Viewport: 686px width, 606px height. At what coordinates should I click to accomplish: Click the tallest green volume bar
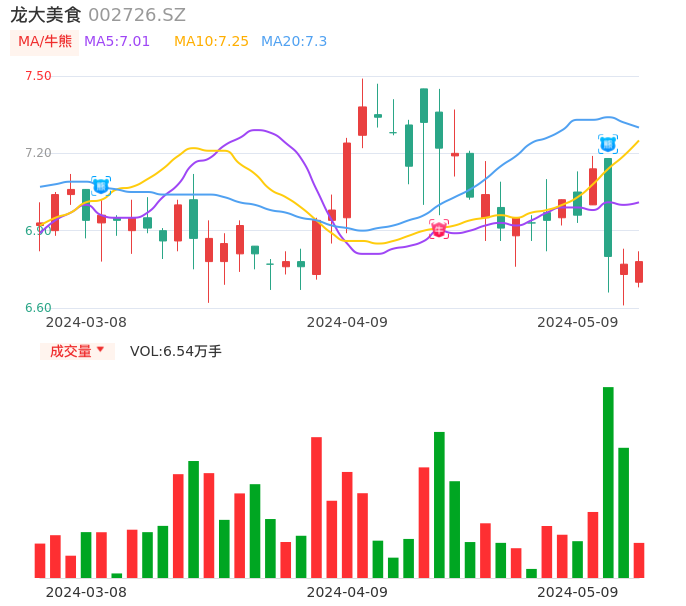[x=608, y=482]
